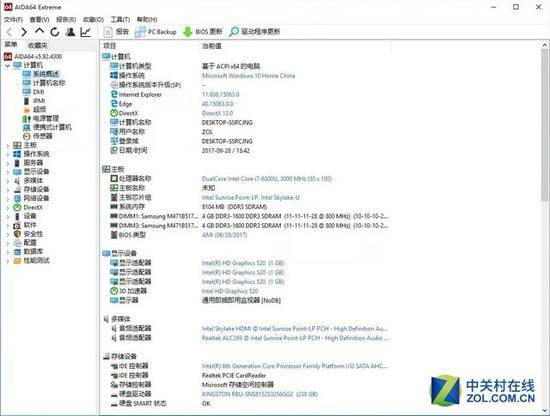Select IPMI in the tree
This screenshot has width=550, height=416.
pyautogui.click(x=34, y=101)
